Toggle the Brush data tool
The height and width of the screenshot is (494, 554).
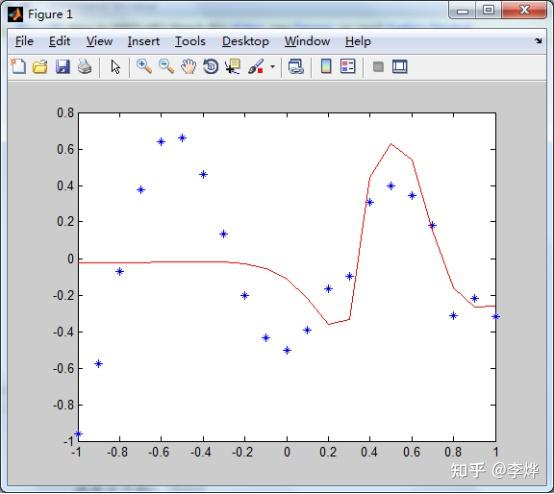click(x=256, y=66)
